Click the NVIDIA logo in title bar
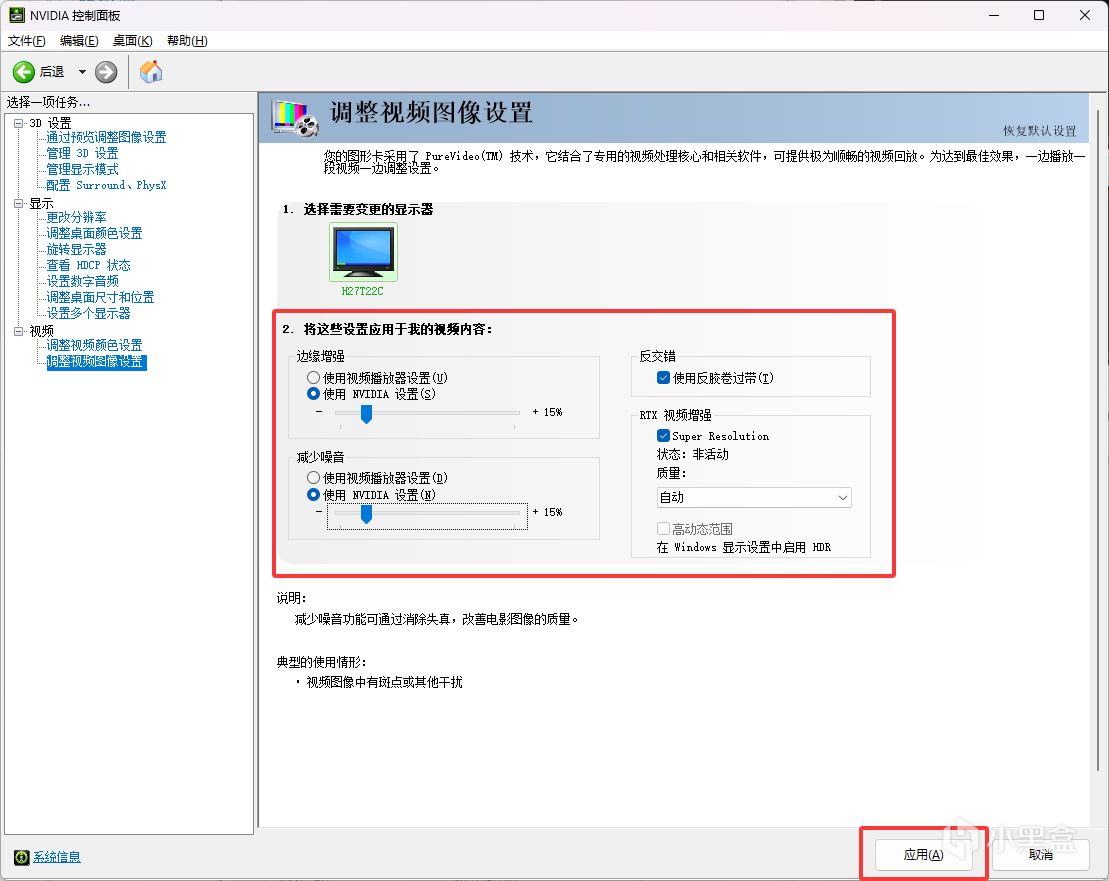Image resolution: width=1109 pixels, height=881 pixels. [x=16, y=15]
